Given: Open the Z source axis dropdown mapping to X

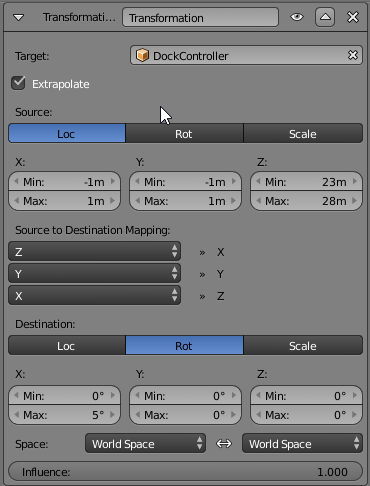Looking at the screenshot, I should 95,251.
